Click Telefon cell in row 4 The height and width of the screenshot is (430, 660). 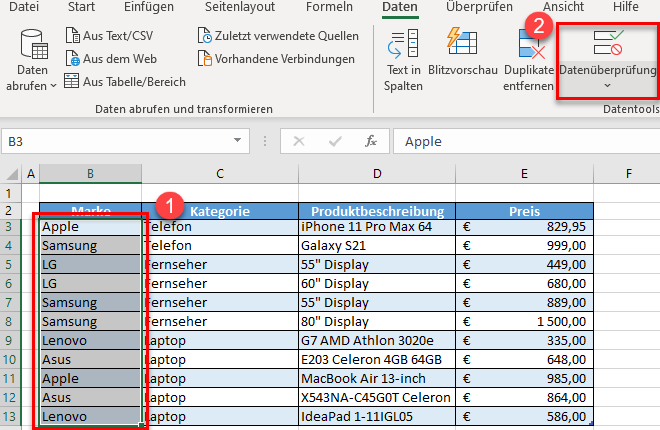220,246
